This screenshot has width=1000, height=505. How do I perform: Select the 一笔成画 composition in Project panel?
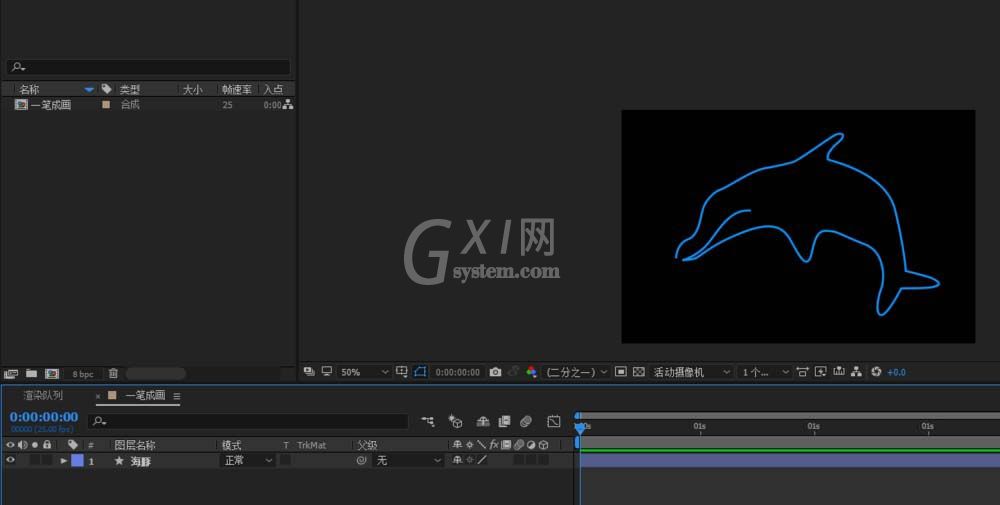pyautogui.click(x=50, y=105)
